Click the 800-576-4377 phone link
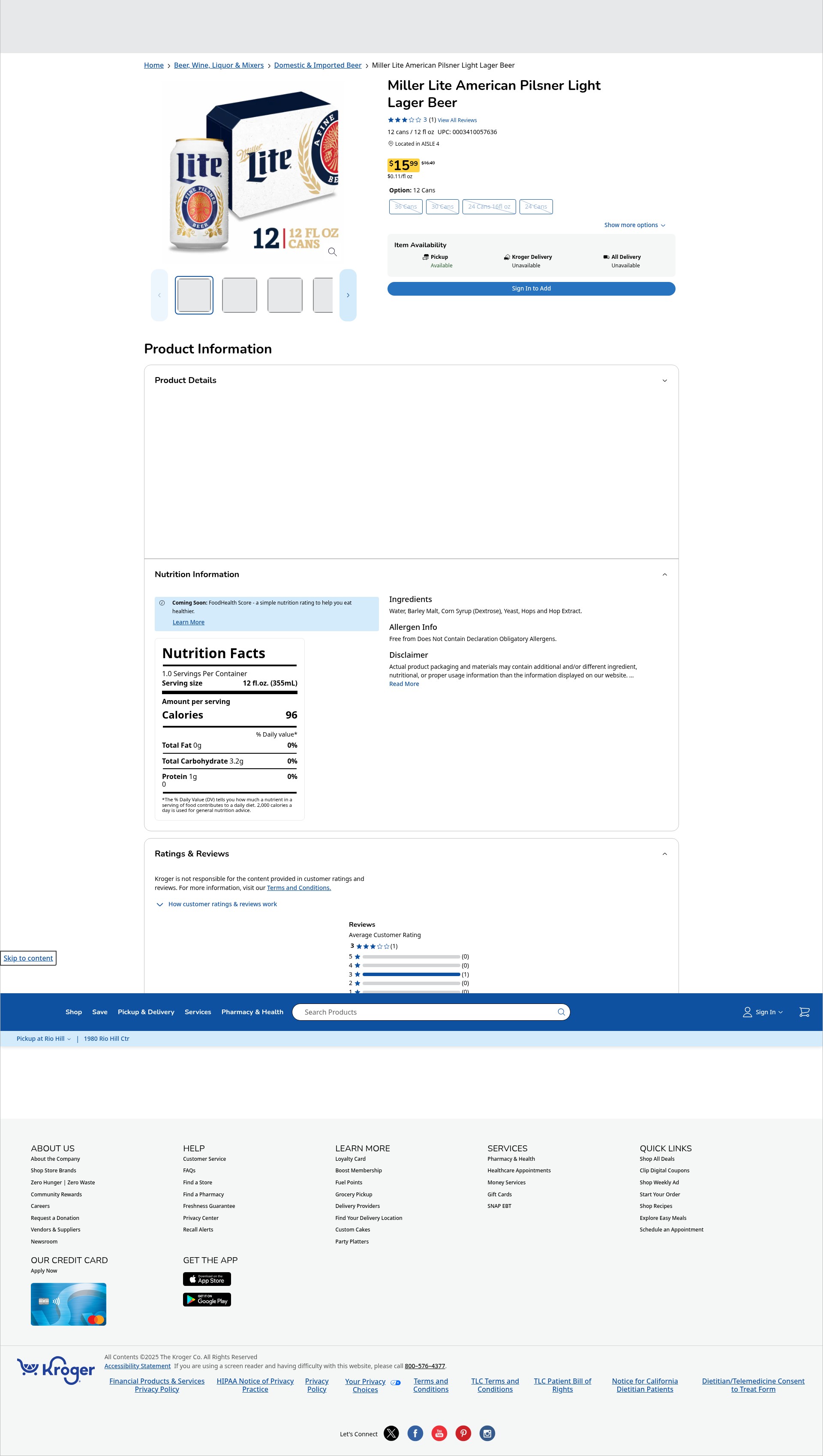823x1456 pixels. 424,1366
